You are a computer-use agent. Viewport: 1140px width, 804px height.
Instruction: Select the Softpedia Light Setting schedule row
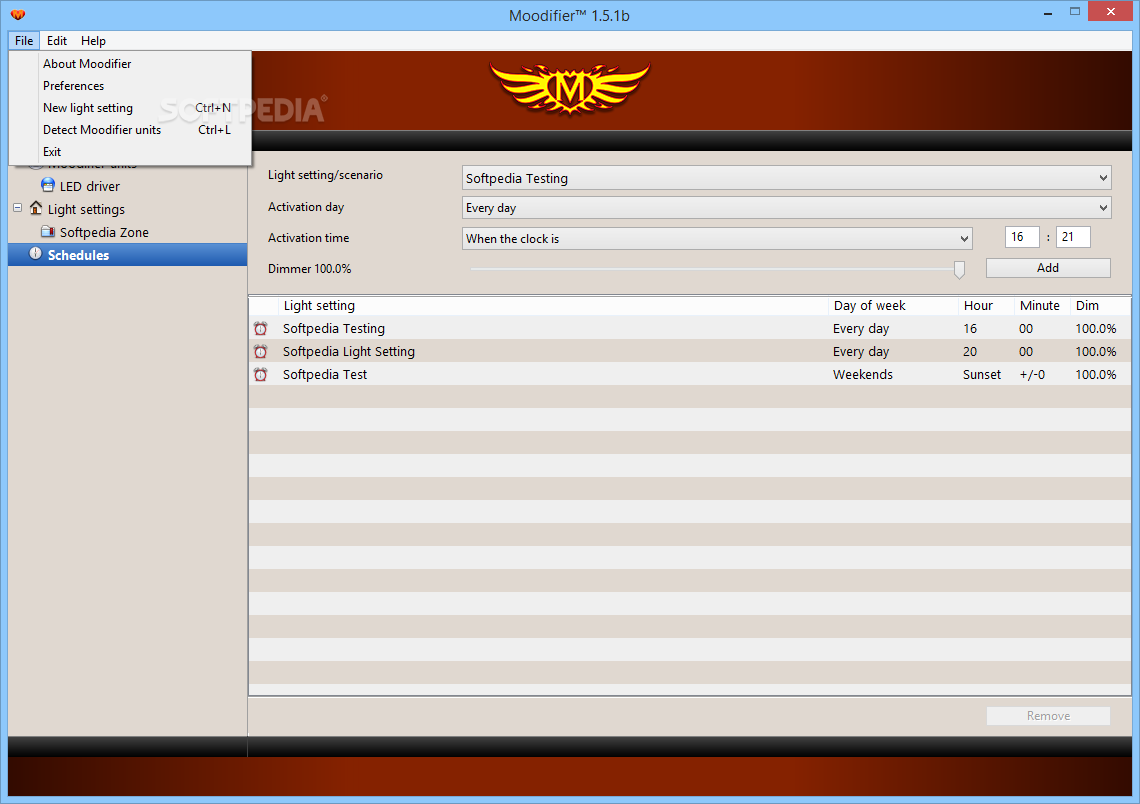click(690, 351)
